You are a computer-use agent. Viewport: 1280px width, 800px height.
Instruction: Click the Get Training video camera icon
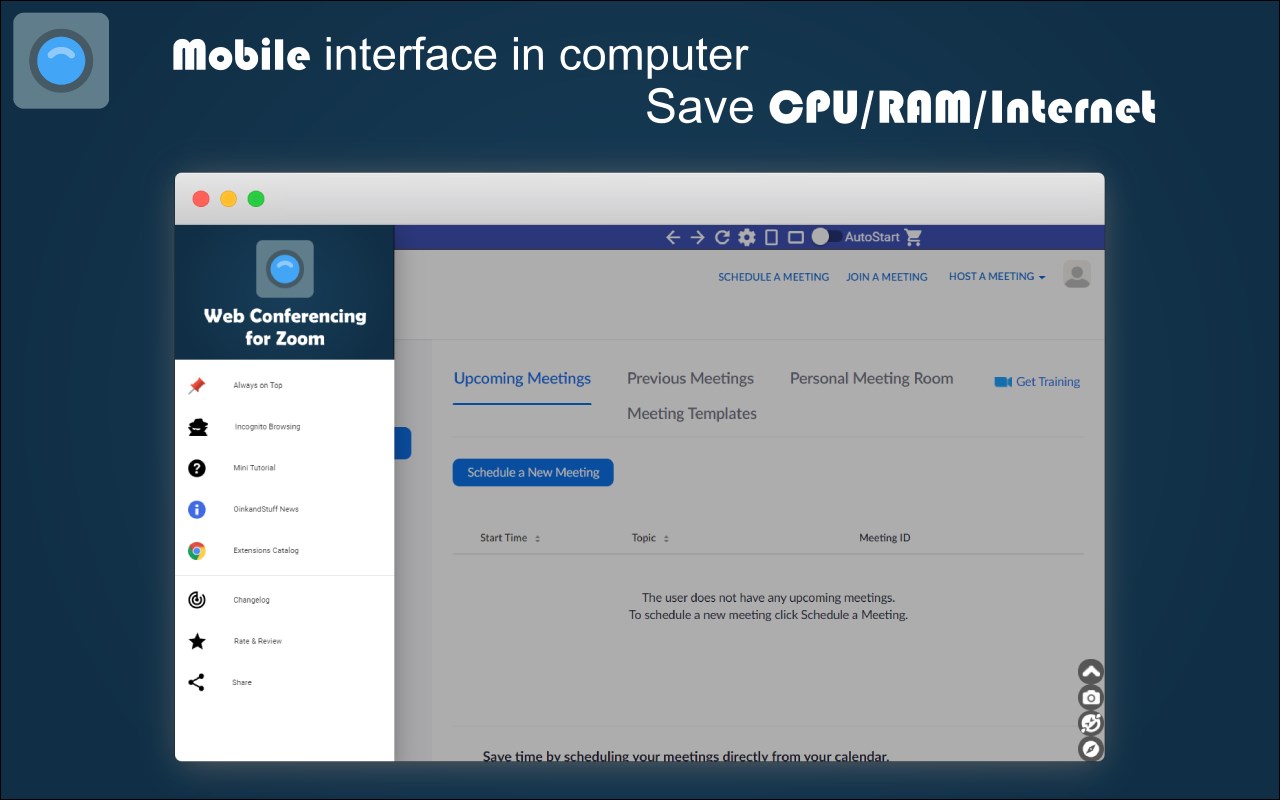[x=1003, y=382]
